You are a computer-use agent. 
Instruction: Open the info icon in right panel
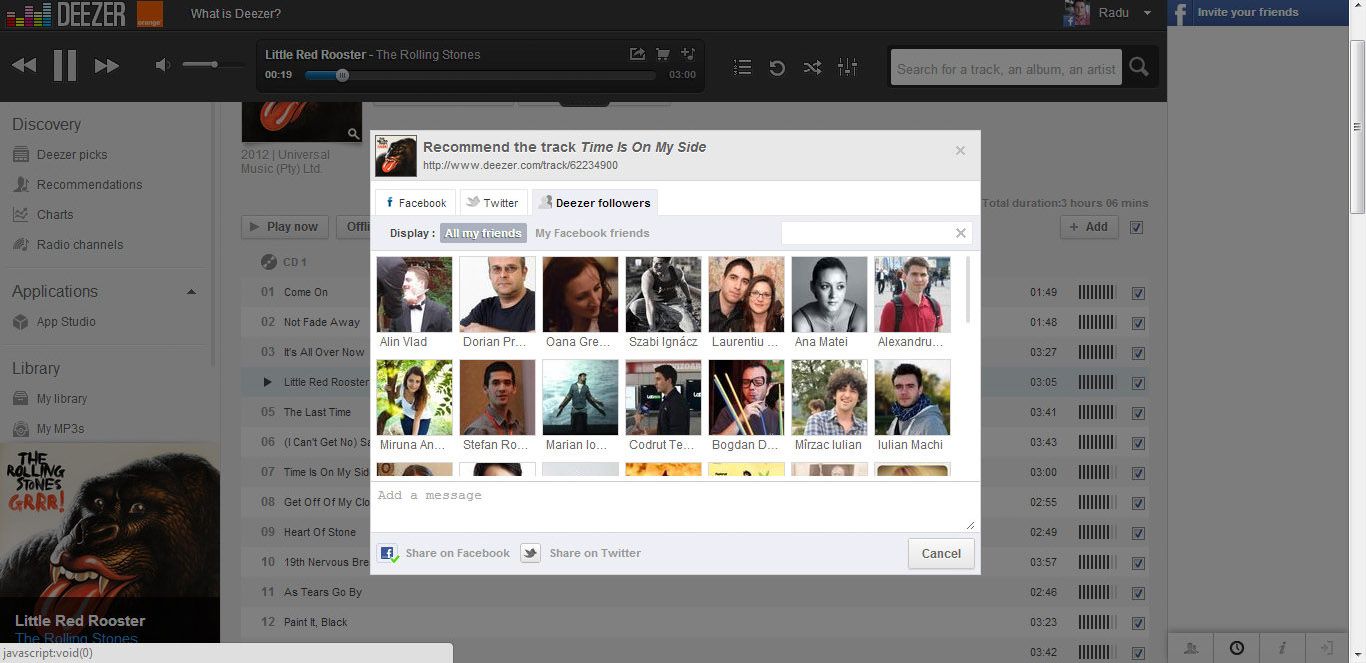(x=1282, y=648)
